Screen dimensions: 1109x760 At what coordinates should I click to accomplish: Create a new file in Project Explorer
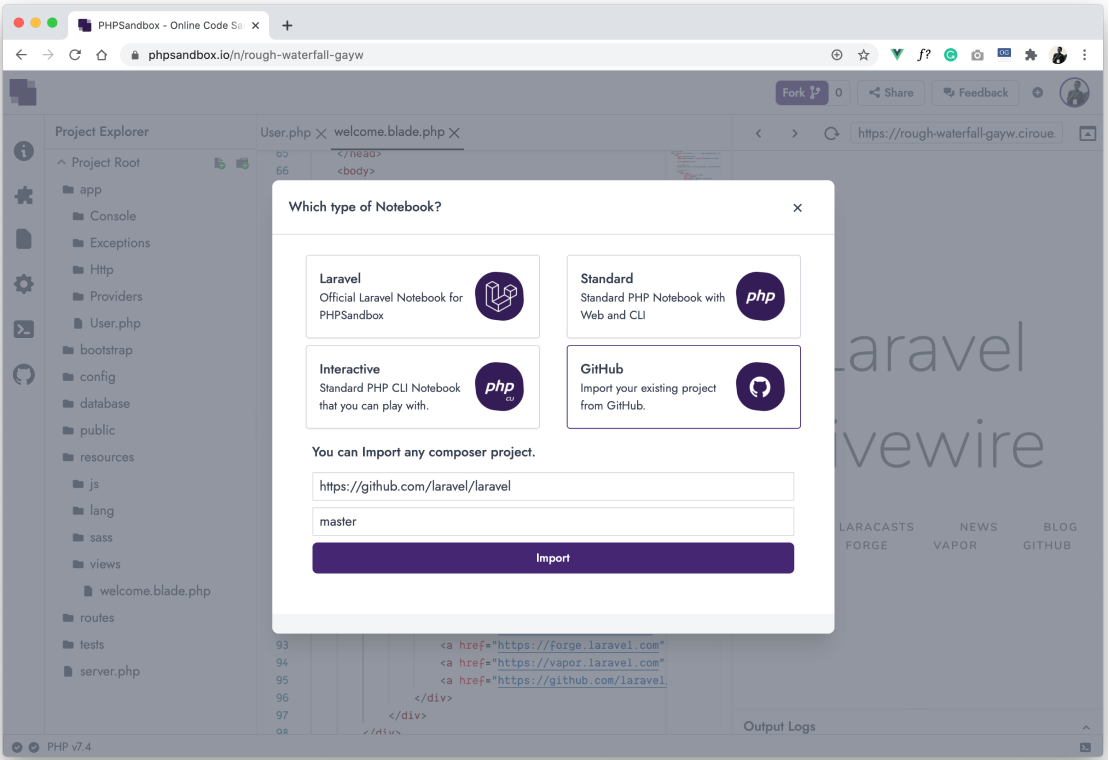tap(219, 162)
